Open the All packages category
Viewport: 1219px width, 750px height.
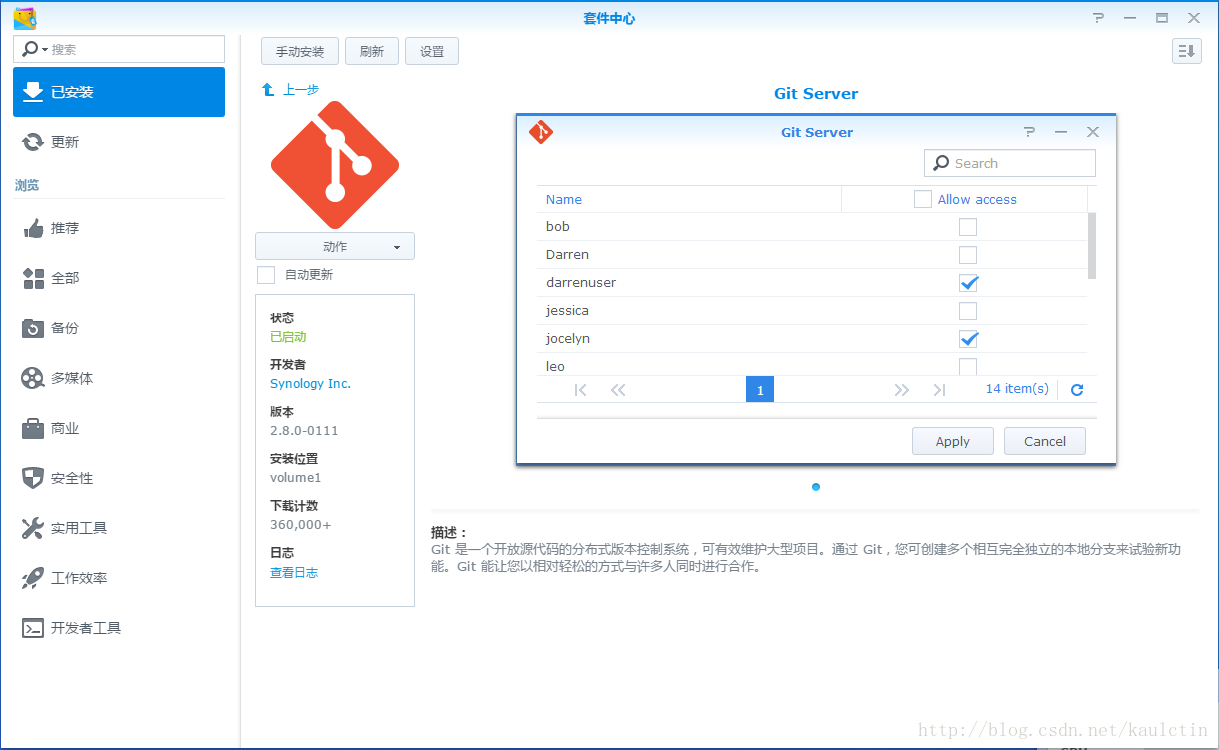click(x=119, y=278)
